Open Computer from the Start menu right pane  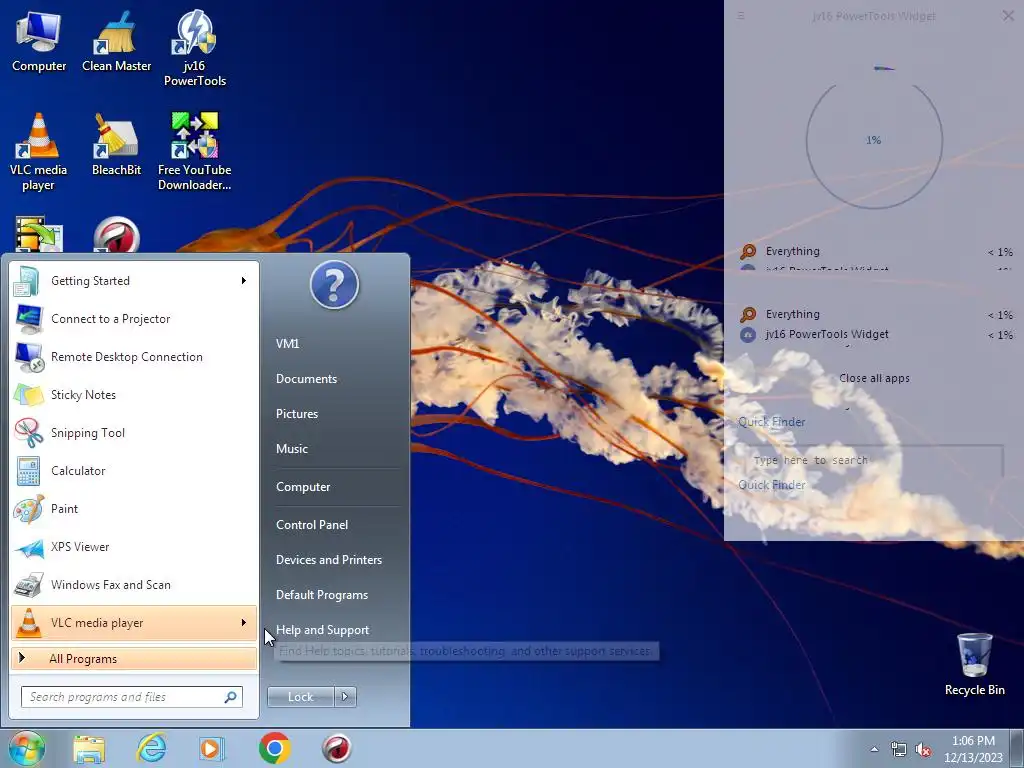303,487
